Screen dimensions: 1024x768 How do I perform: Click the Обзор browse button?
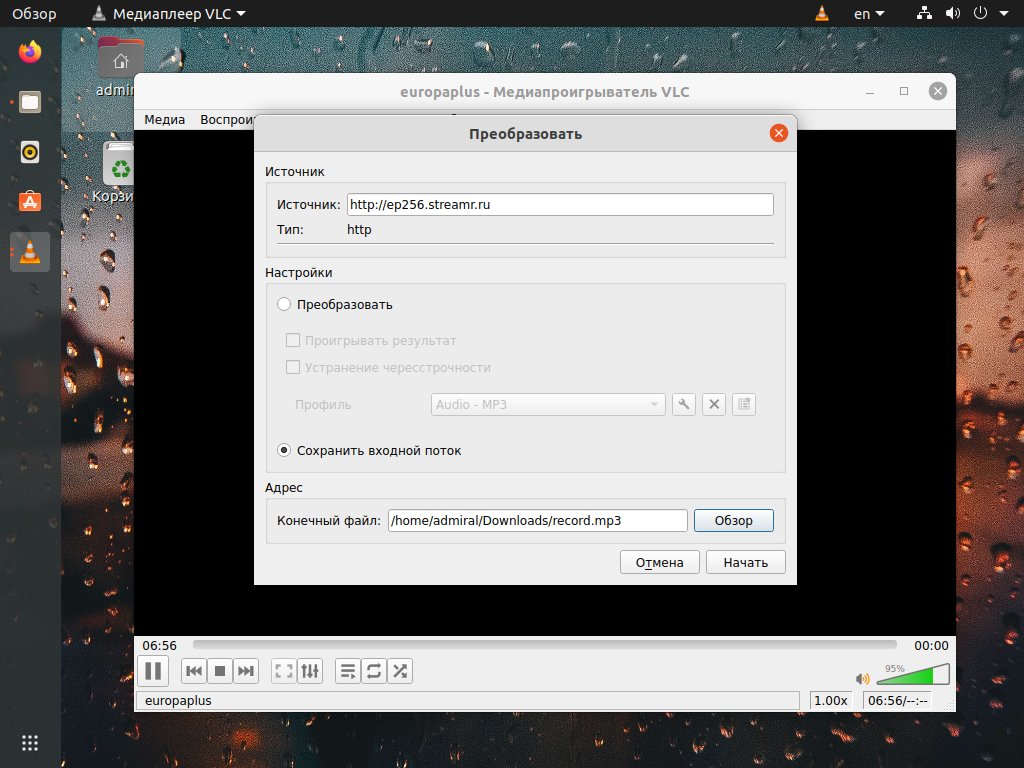(733, 520)
